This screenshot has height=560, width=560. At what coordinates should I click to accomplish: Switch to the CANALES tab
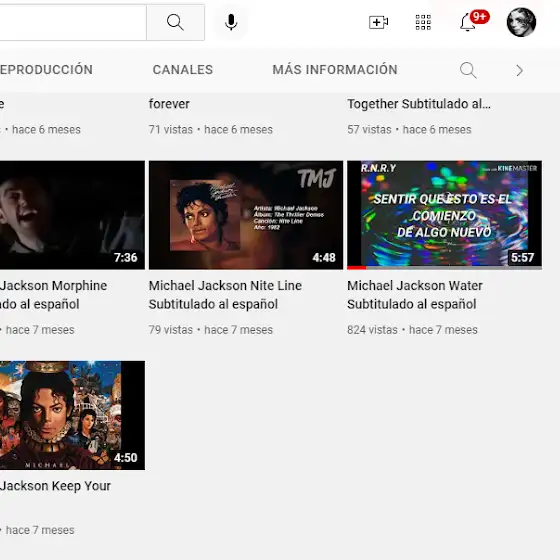coord(182,70)
